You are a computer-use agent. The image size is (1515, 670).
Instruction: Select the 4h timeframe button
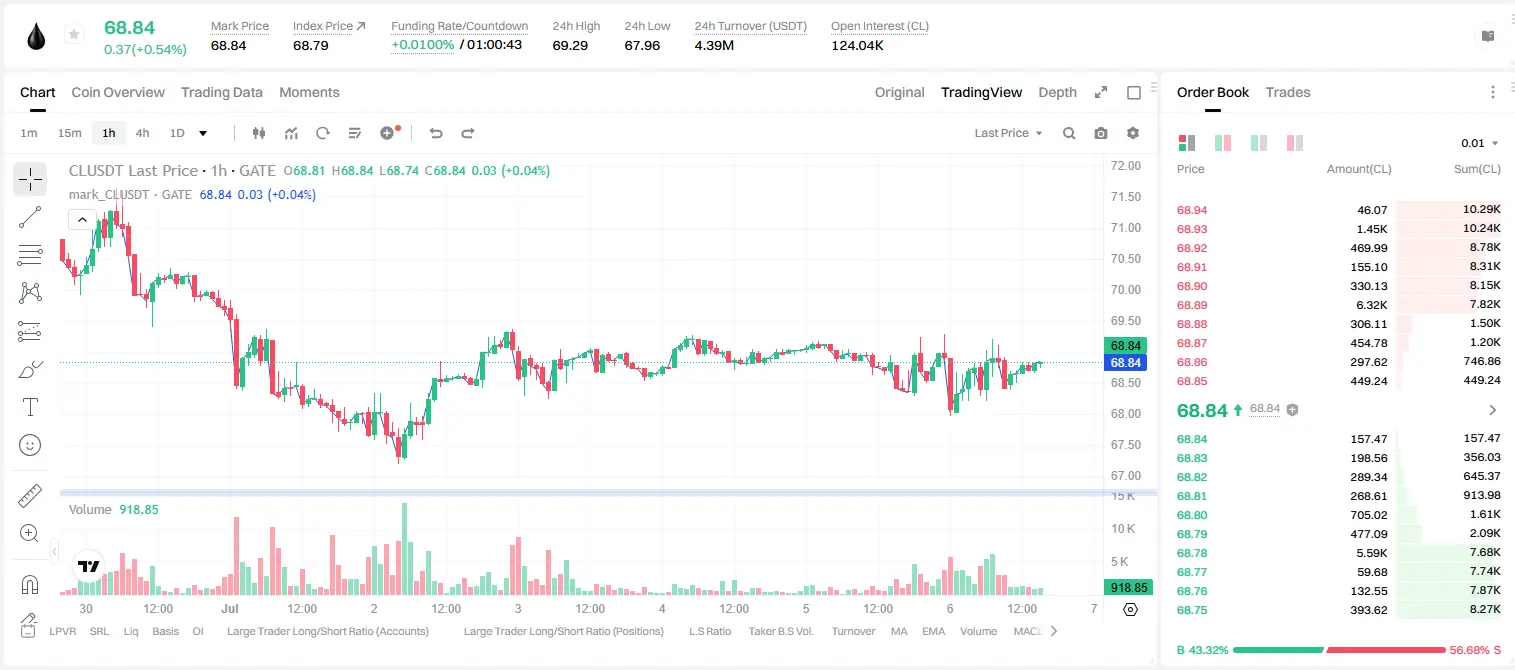tap(143, 133)
